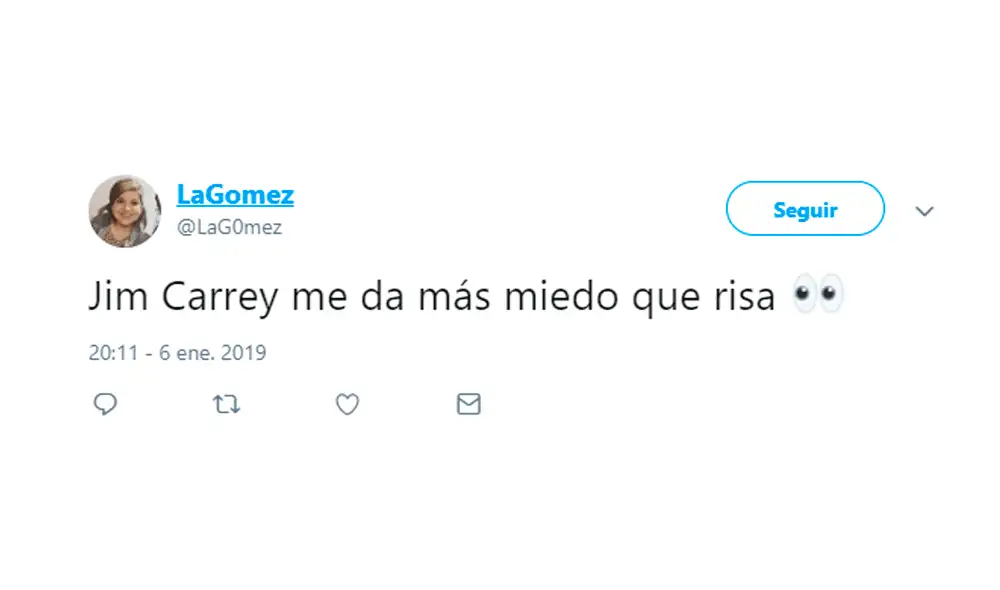Like the tweet with the heart icon

[x=347, y=404]
